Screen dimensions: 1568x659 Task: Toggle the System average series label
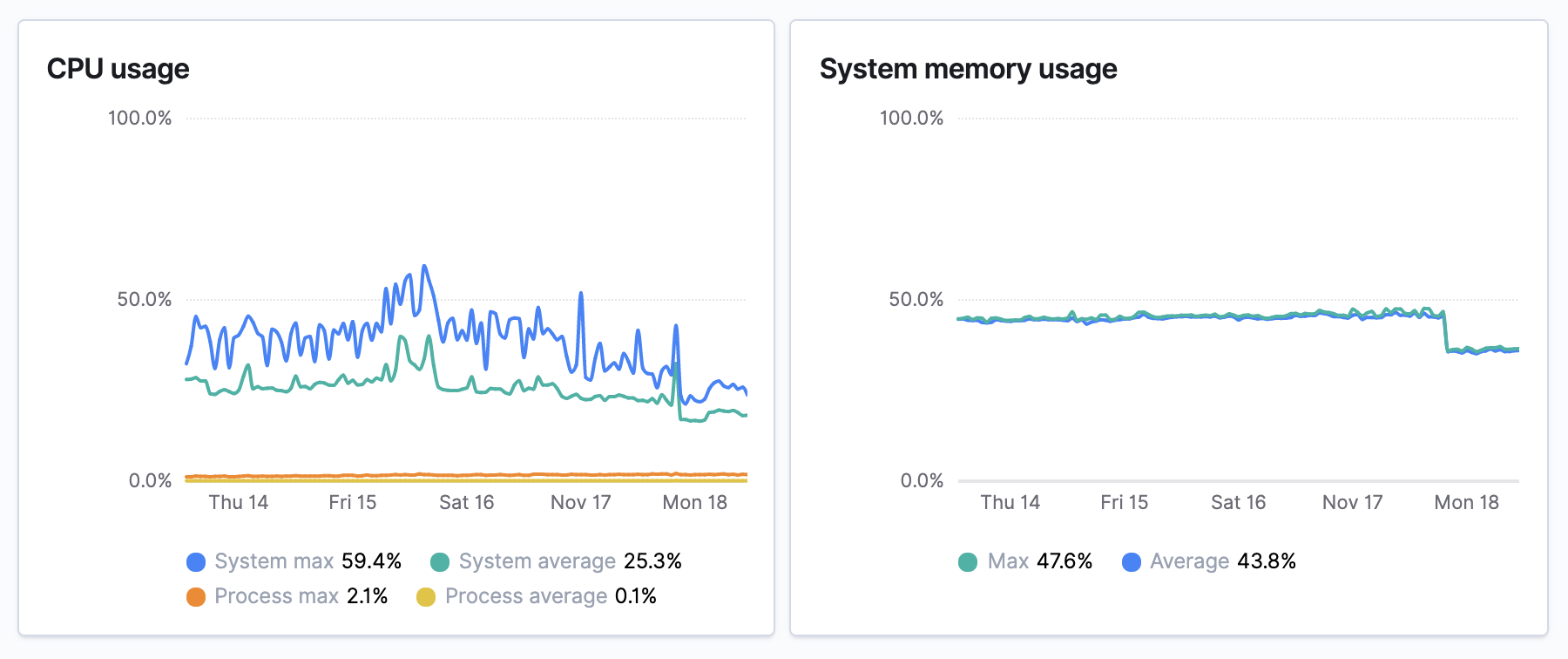(x=537, y=561)
